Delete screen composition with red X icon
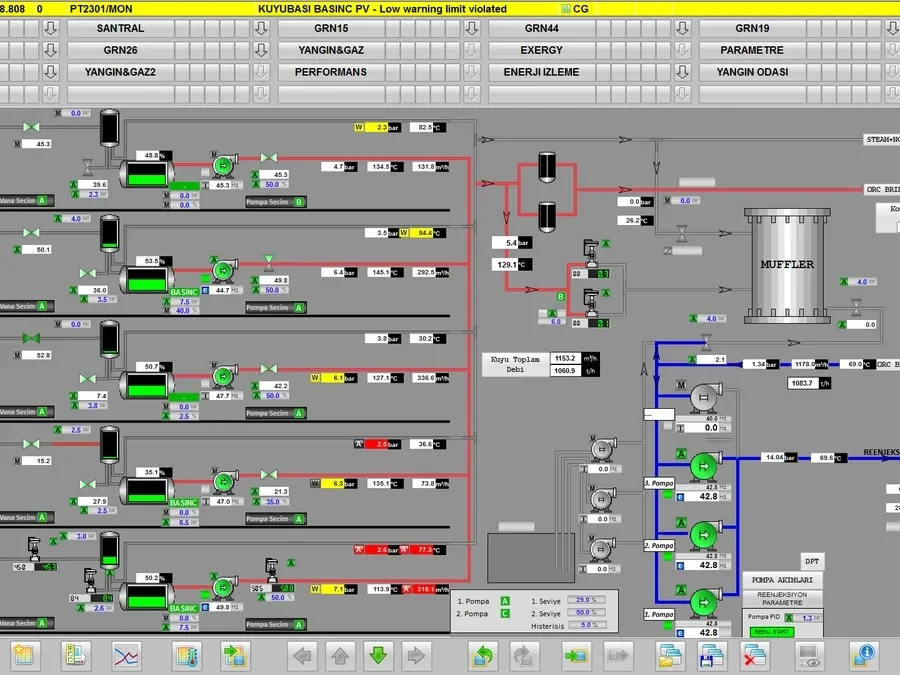900x675 pixels. [x=754, y=655]
